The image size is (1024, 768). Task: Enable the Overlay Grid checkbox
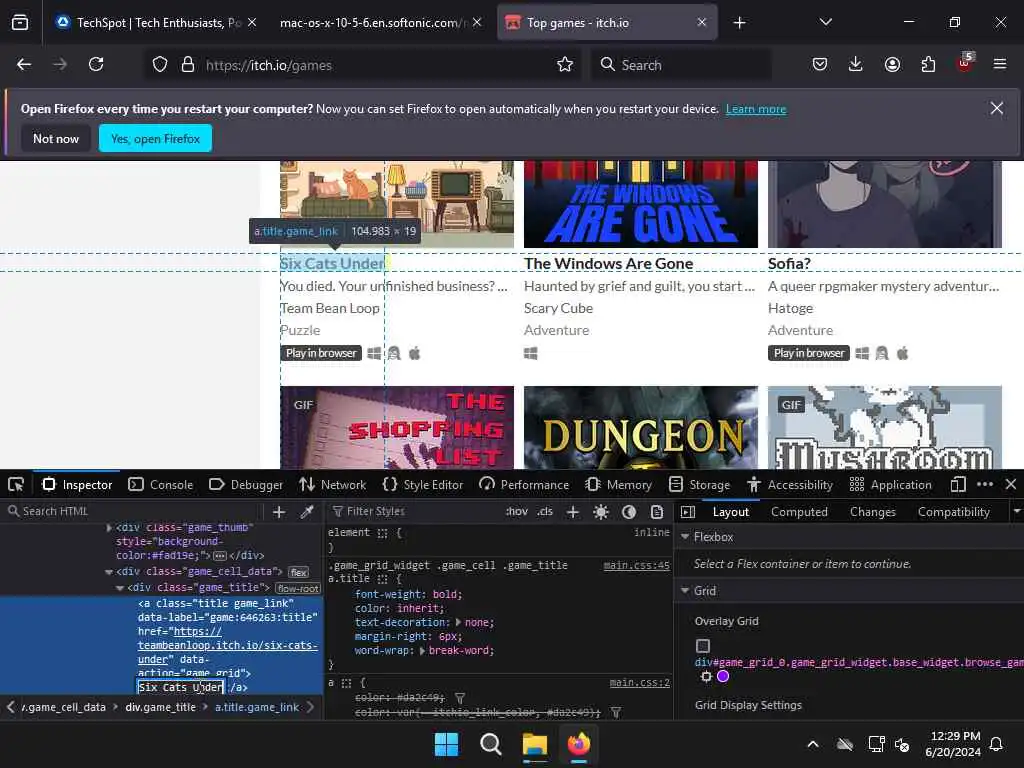pyautogui.click(x=703, y=646)
